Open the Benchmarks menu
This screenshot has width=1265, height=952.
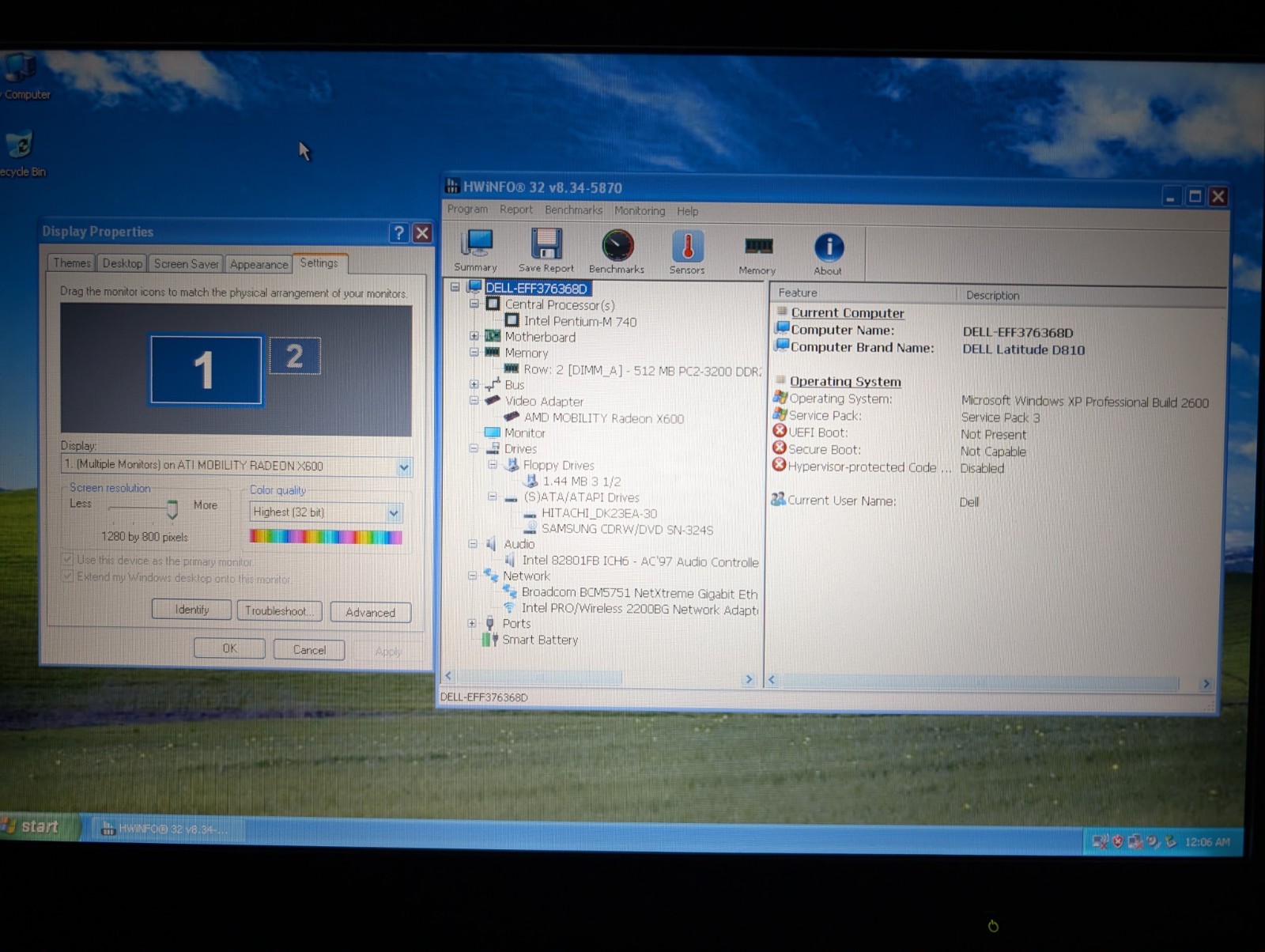pos(573,210)
